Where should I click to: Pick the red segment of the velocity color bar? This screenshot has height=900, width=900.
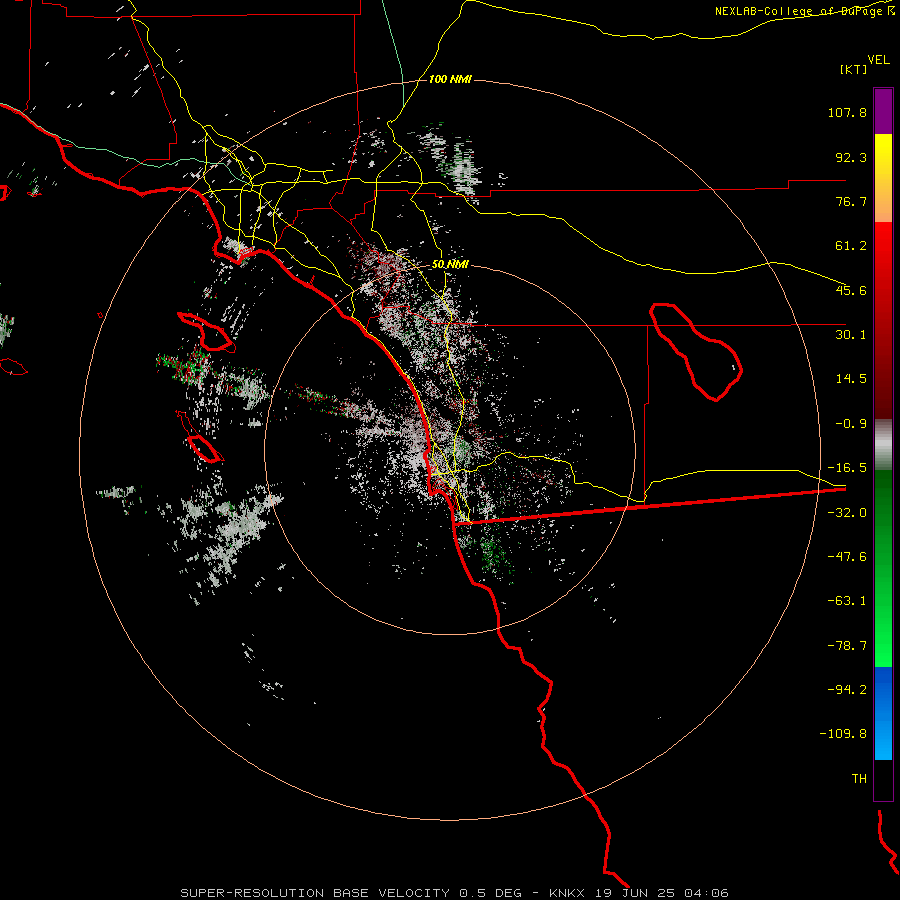tap(883, 320)
